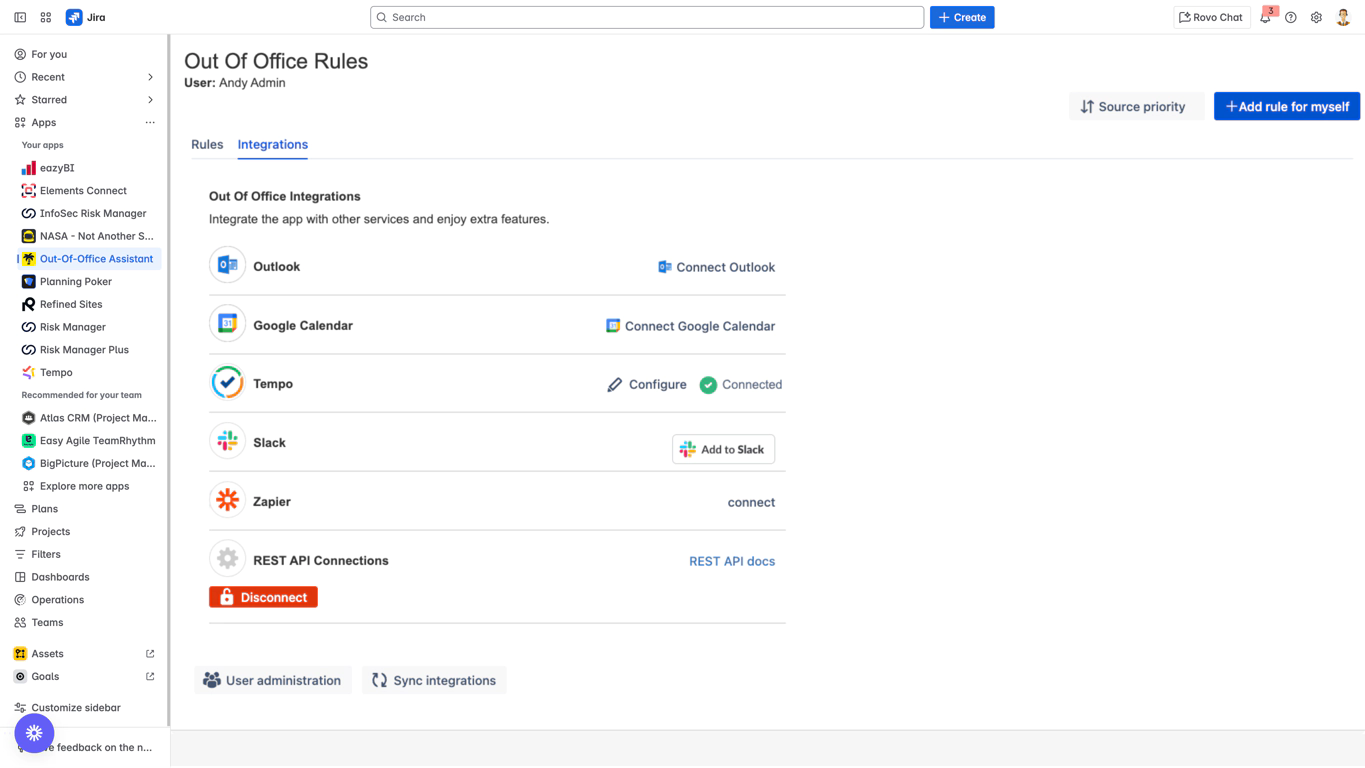
Task: Click the user profile avatar
Action: [x=1343, y=18]
